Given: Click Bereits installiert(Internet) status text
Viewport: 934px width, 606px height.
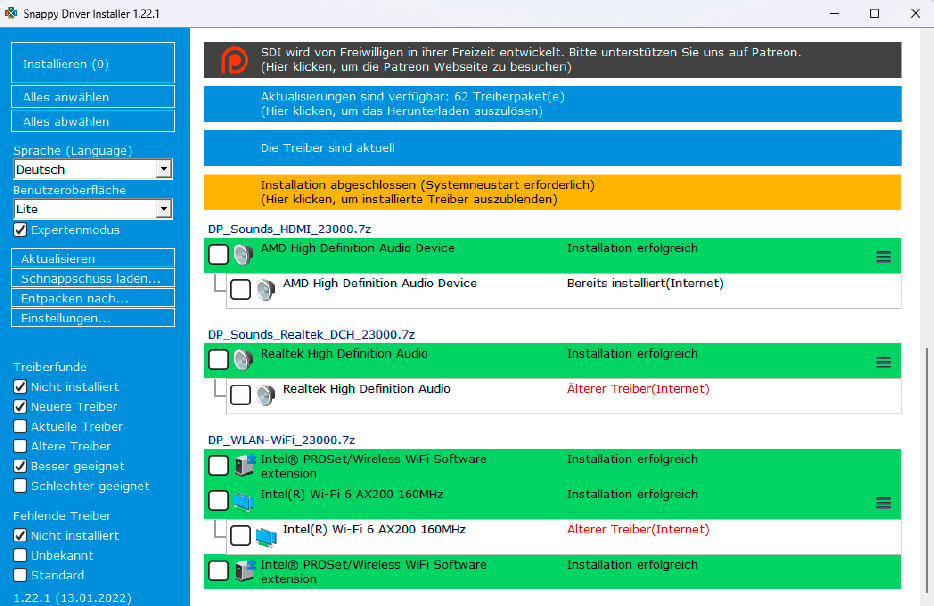Looking at the screenshot, I should 645,283.
